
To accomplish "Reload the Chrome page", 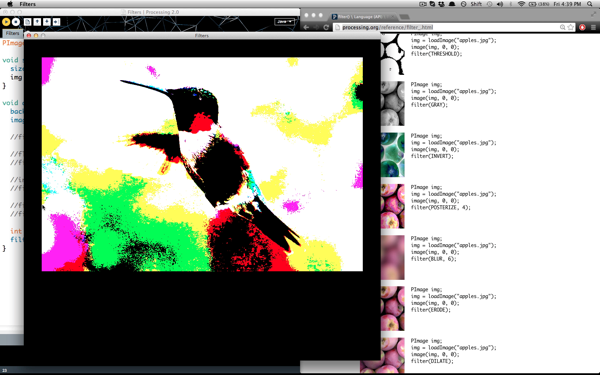I will (x=326, y=27).
